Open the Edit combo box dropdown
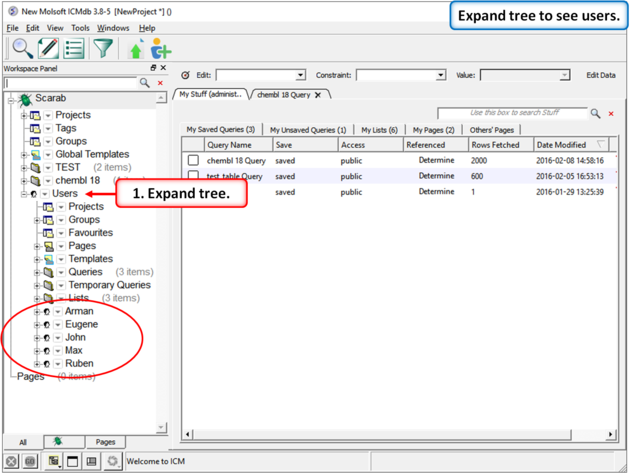 300,76
